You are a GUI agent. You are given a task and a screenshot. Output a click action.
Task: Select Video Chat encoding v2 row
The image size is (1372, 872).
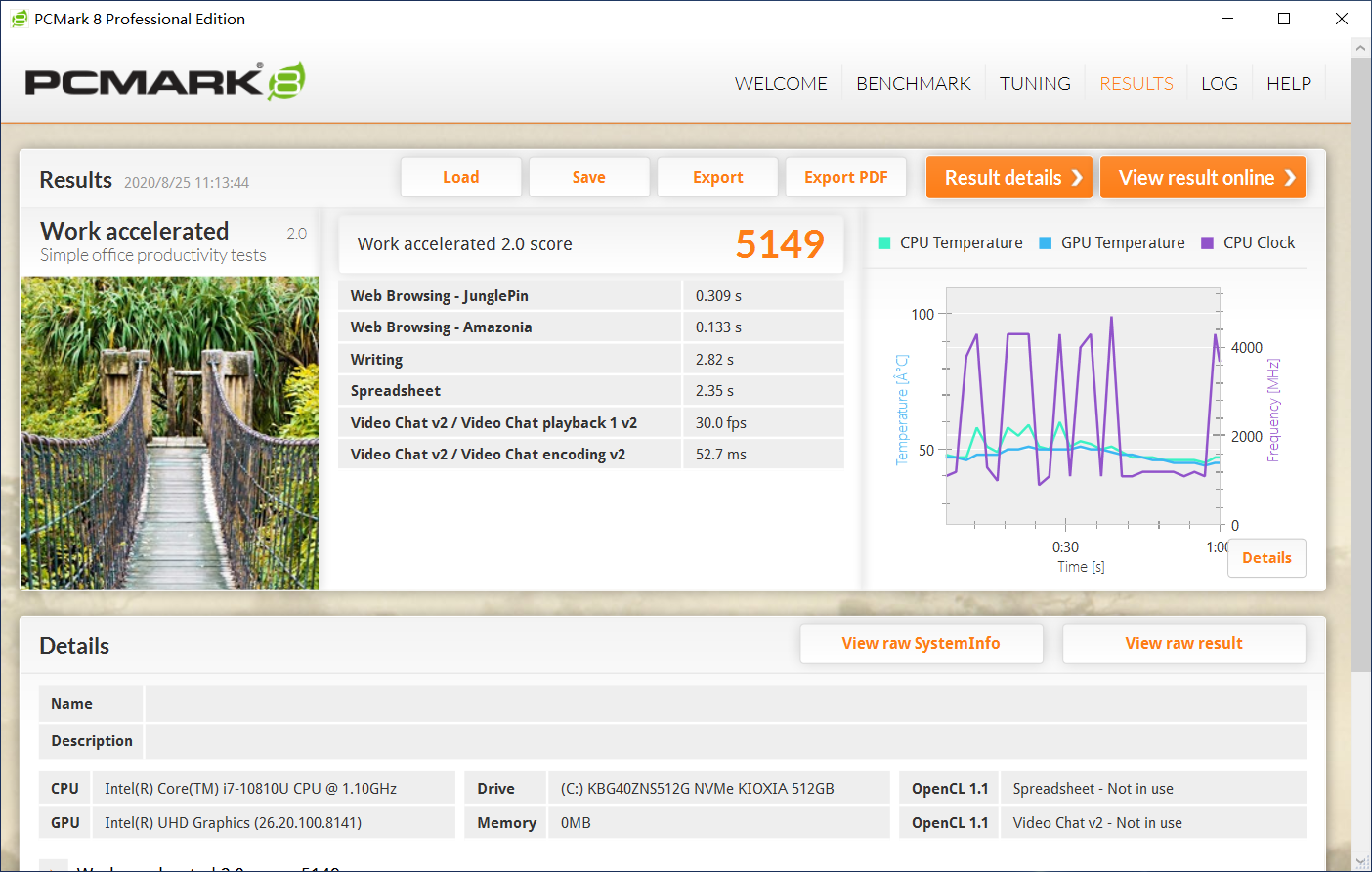coord(591,455)
